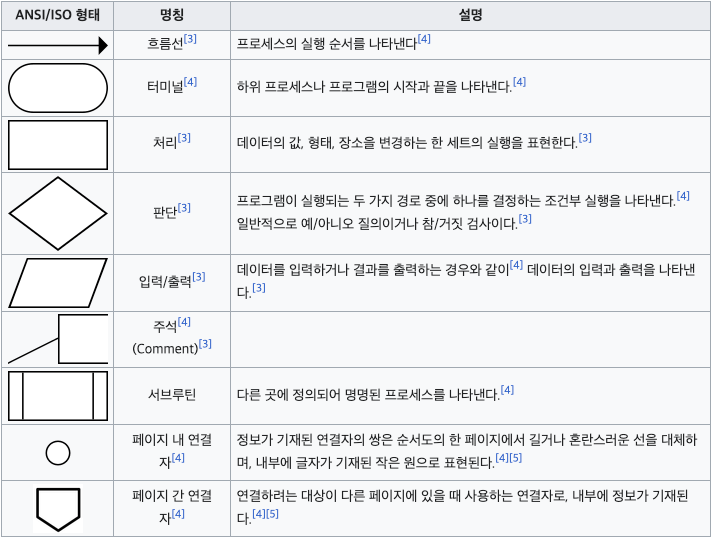The height and width of the screenshot is (537, 711).
Task: Open the input/output parallelogram image
Action: pyautogui.click(x=58, y=283)
